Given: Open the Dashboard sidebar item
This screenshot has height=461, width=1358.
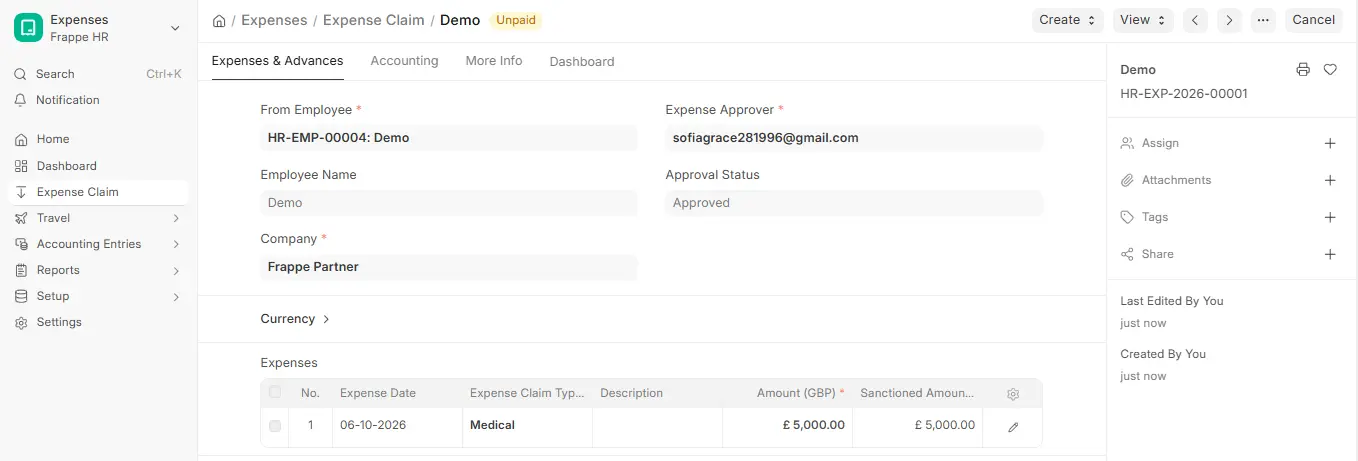Looking at the screenshot, I should [x=98, y=166].
